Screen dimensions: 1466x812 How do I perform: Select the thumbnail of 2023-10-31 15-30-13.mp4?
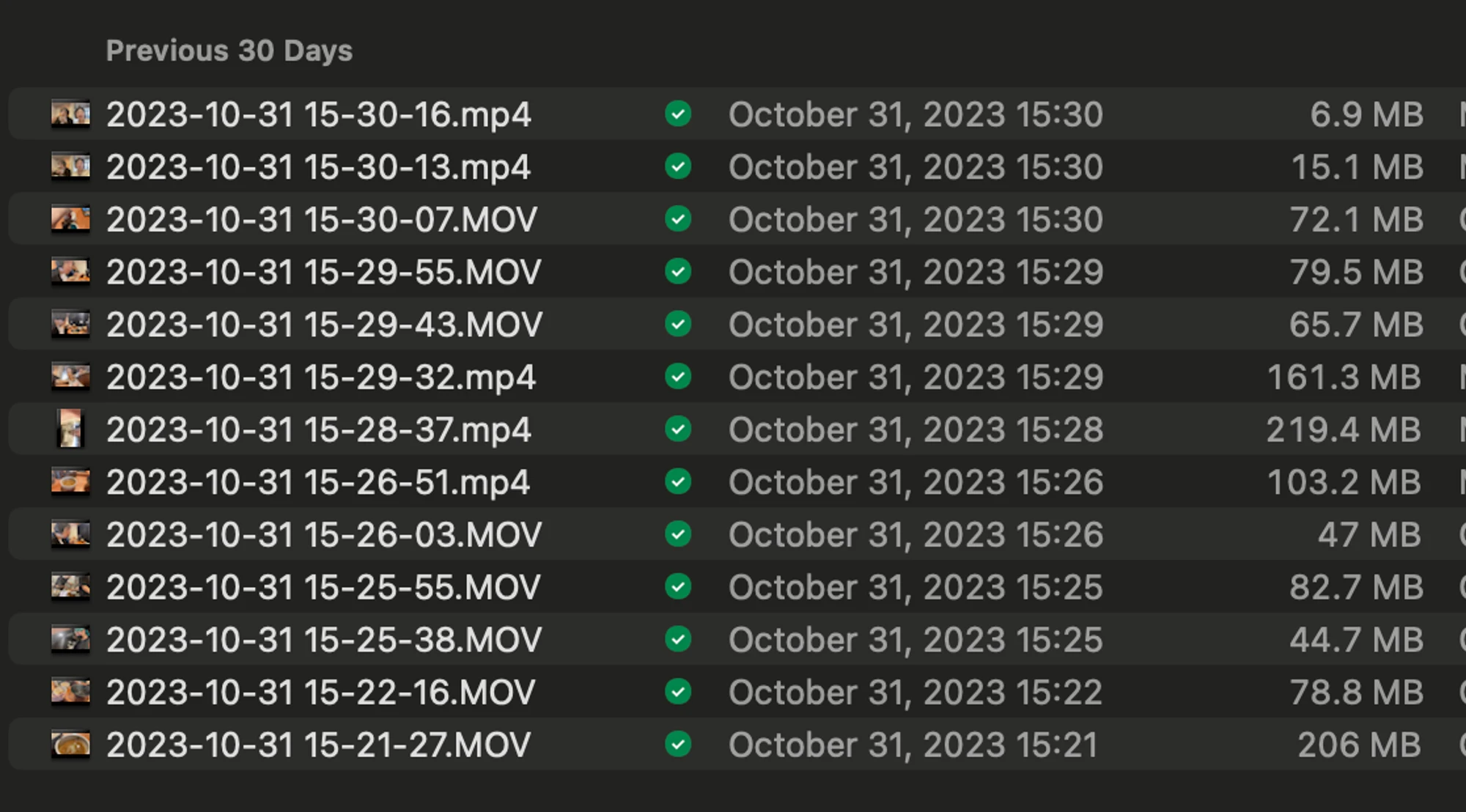(70, 166)
